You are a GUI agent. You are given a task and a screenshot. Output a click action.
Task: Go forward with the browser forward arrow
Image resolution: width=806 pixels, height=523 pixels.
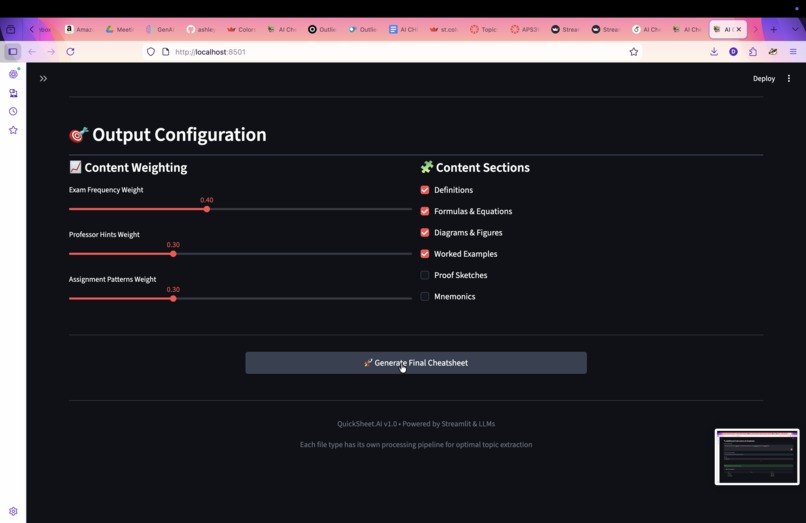point(51,51)
